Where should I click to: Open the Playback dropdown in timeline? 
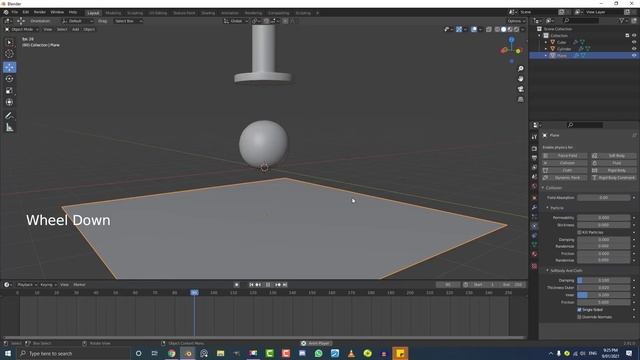click(x=27, y=284)
